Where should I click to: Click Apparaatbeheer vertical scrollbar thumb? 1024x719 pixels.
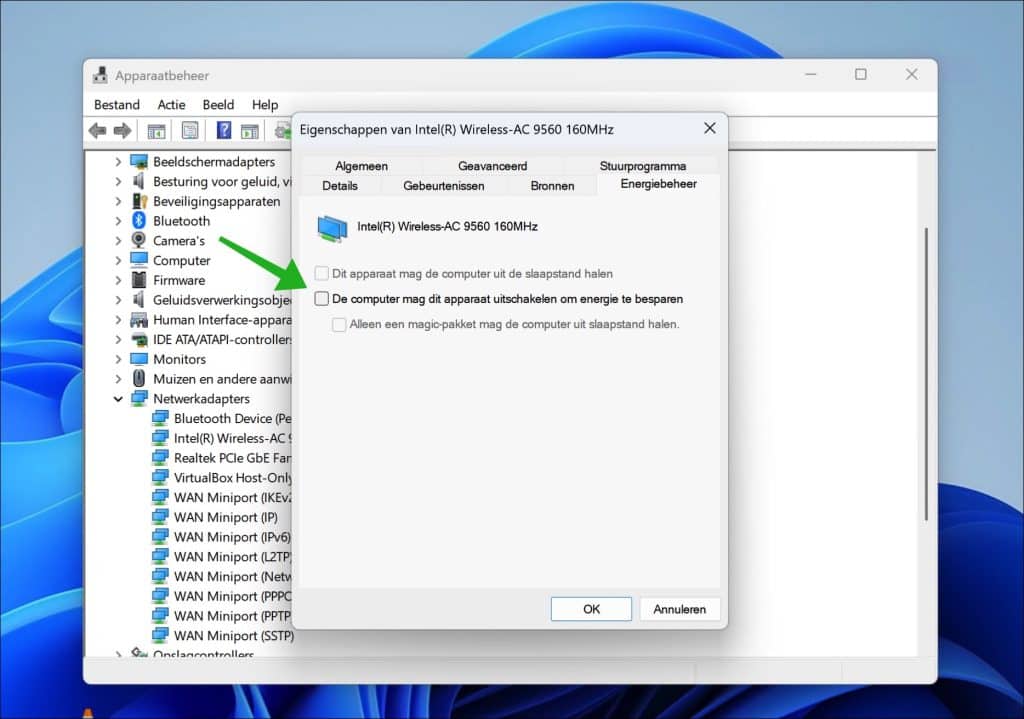coord(926,374)
